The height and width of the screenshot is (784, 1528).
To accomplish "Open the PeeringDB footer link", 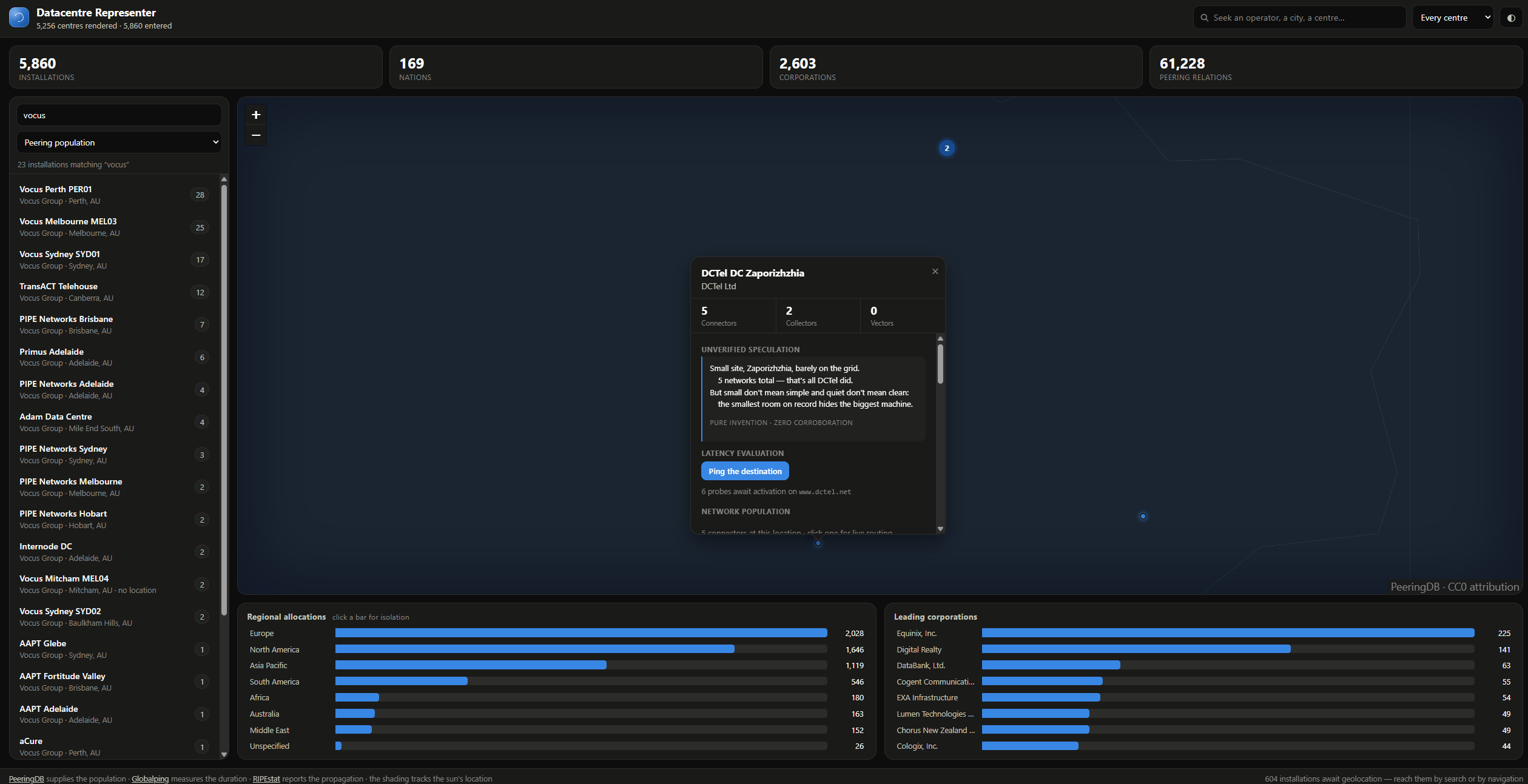I will click(x=26, y=779).
